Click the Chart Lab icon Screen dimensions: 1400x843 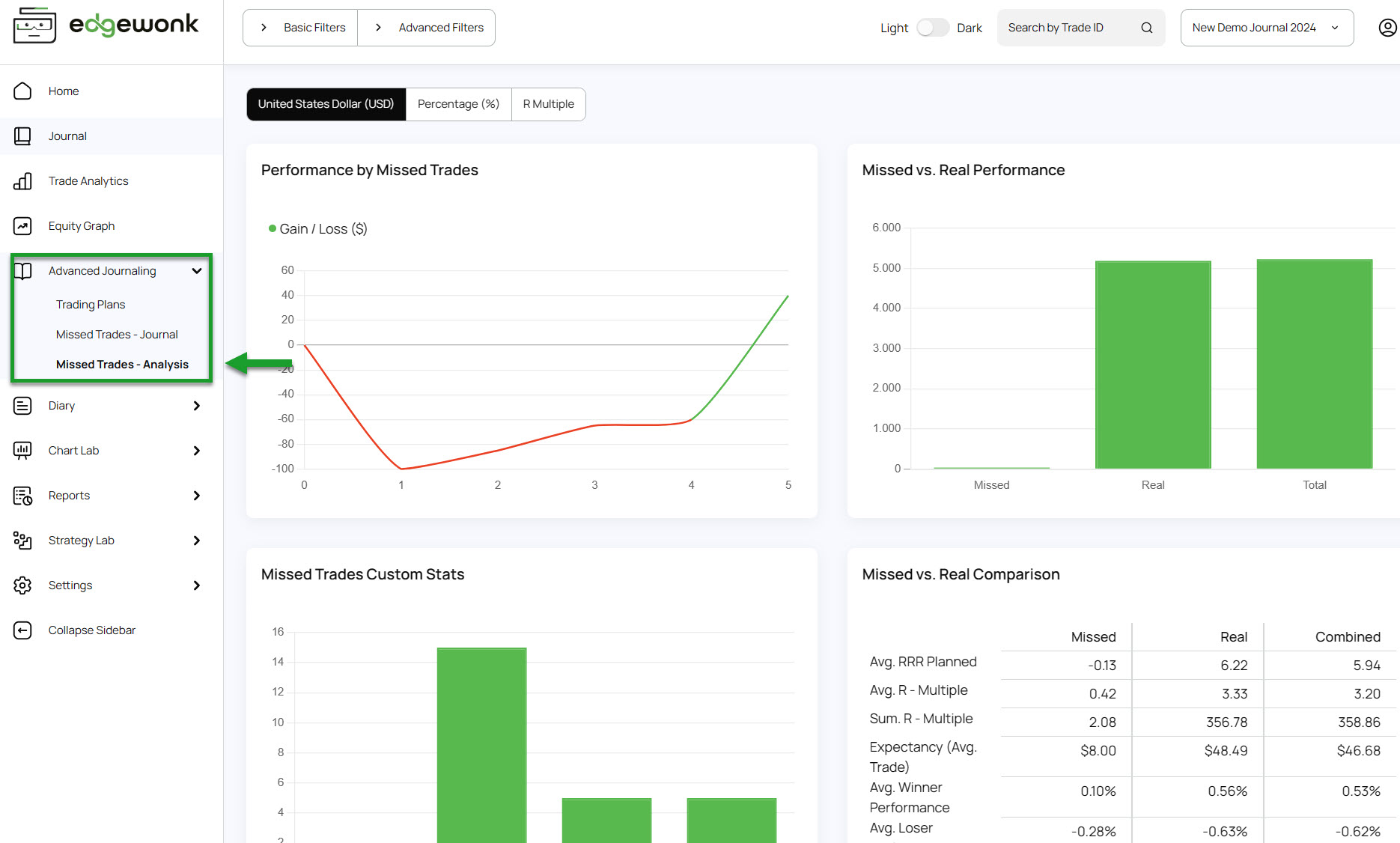tap(22, 451)
